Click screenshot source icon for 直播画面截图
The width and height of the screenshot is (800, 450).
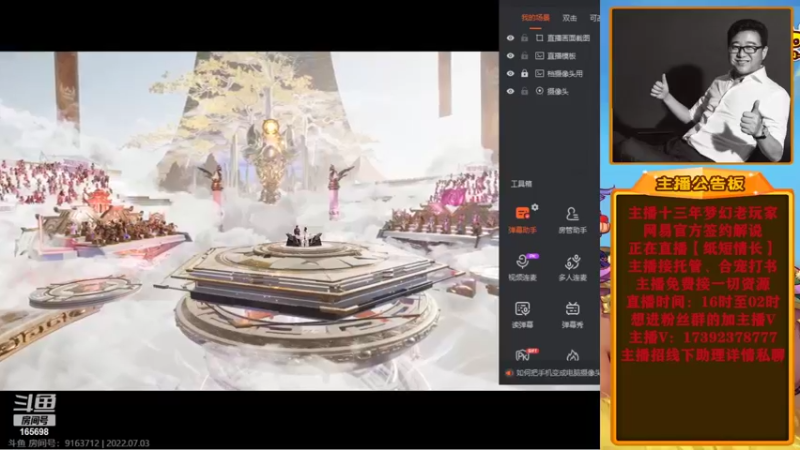[539, 38]
